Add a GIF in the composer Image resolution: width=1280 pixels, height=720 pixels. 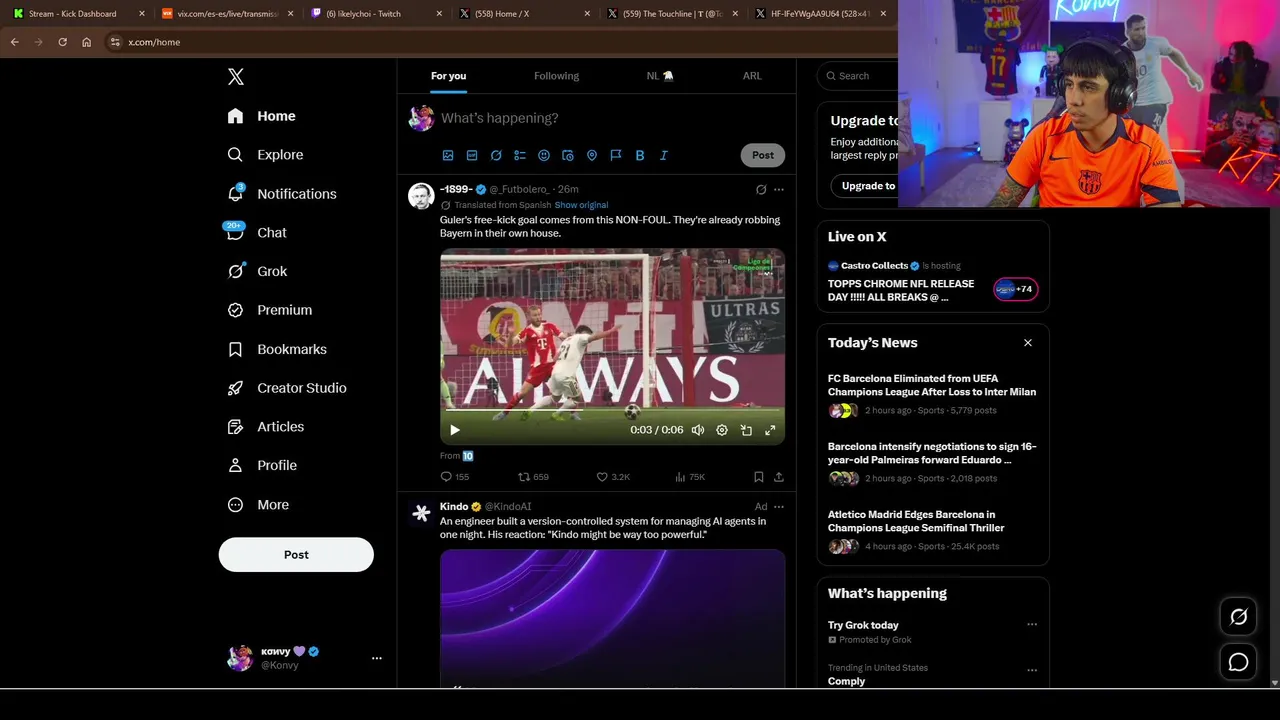click(472, 155)
